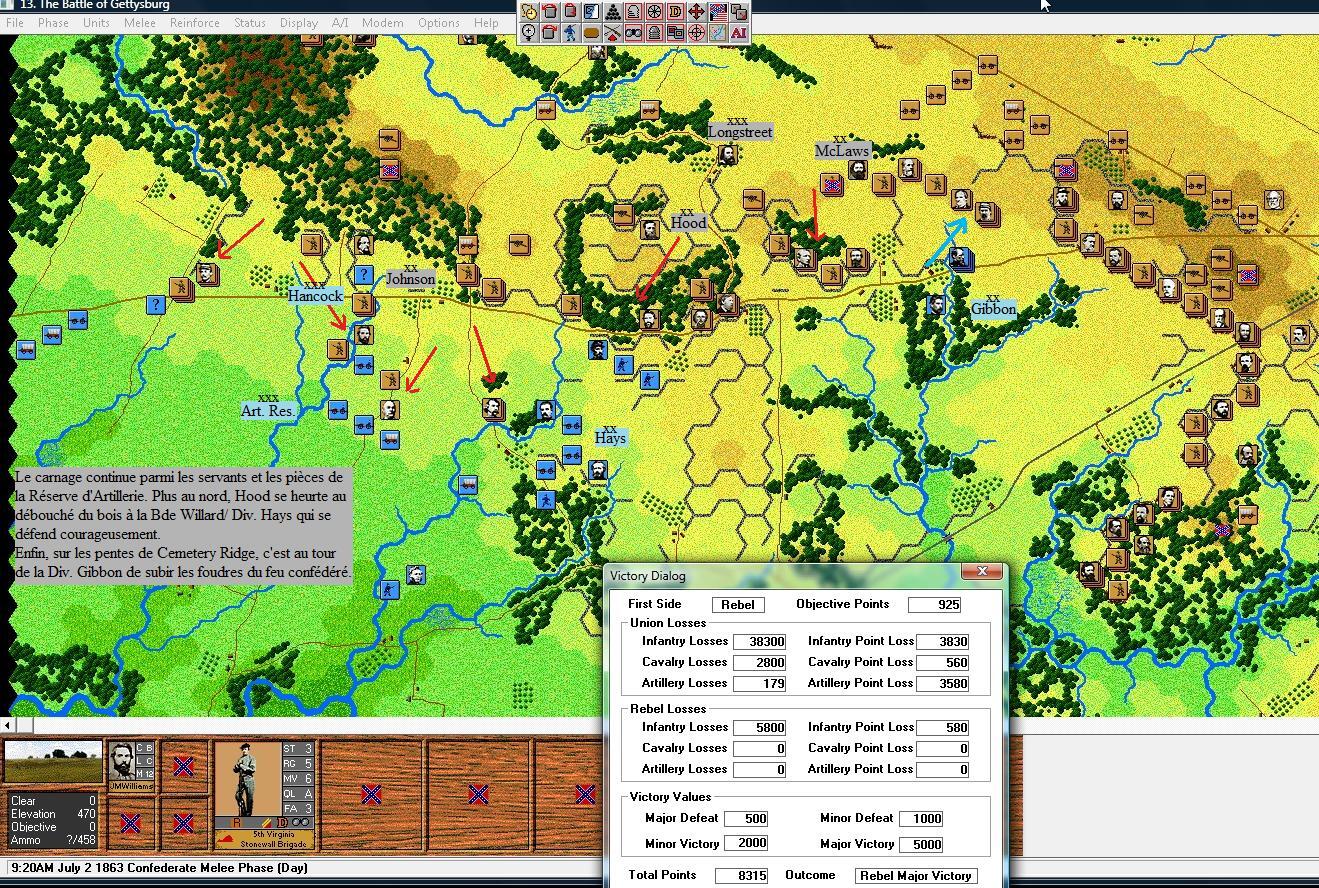Click the Minor Victory value 2000
The image size is (1319, 888).
pyautogui.click(x=746, y=843)
